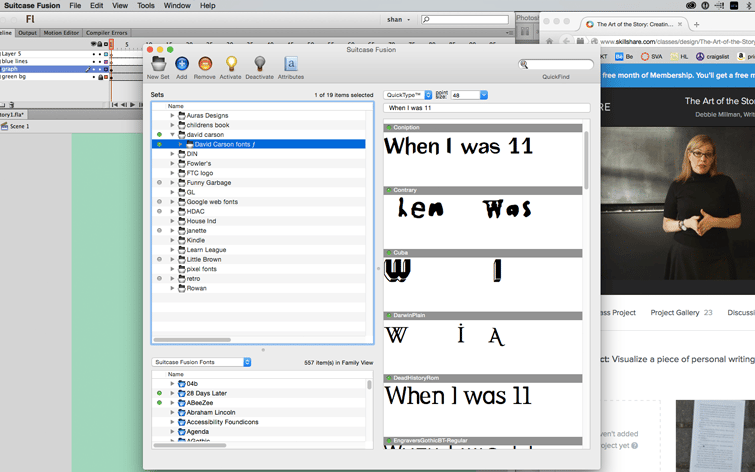Open a new browser tab with plus icon

point(696,24)
